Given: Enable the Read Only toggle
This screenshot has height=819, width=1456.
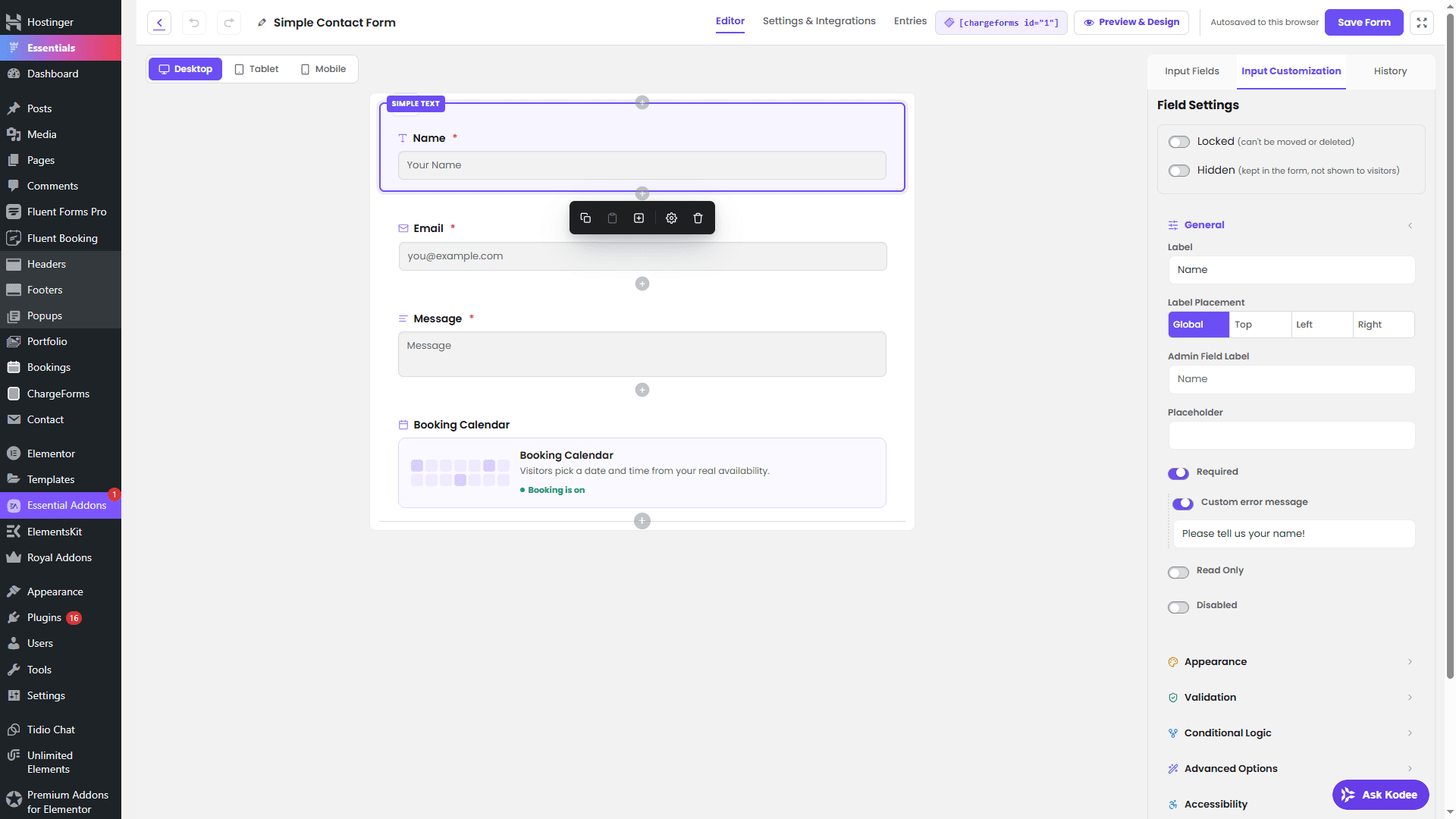Looking at the screenshot, I should (x=1178, y=573).
